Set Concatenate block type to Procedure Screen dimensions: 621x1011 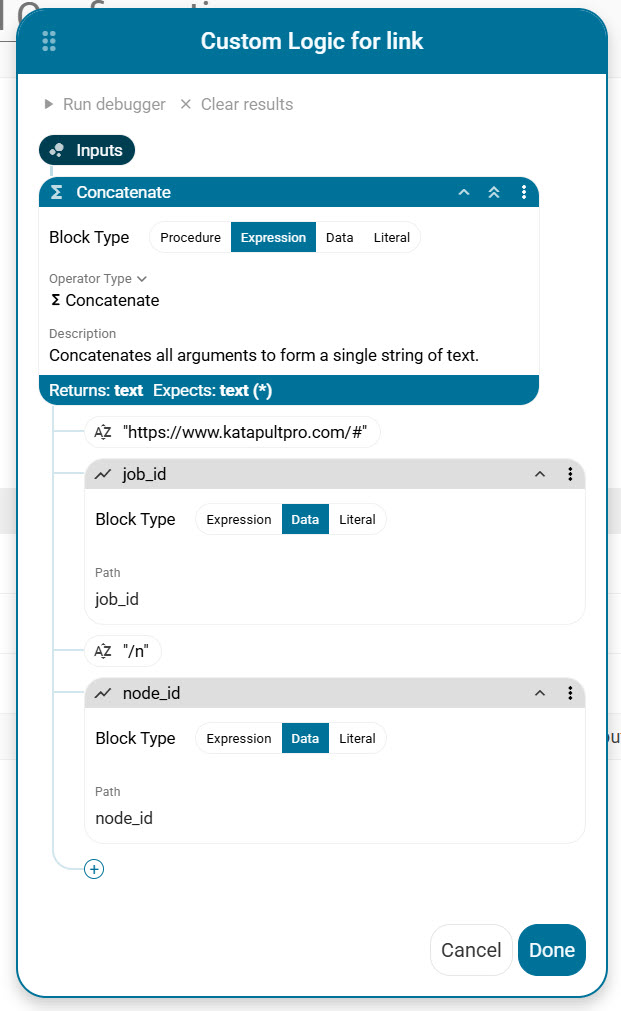click(190, 238)
